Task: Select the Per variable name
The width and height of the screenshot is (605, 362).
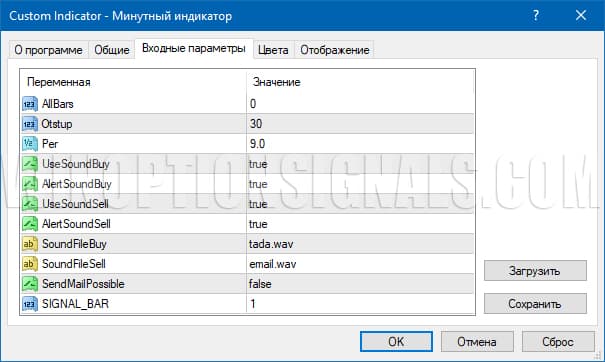Action: point(50,144)
